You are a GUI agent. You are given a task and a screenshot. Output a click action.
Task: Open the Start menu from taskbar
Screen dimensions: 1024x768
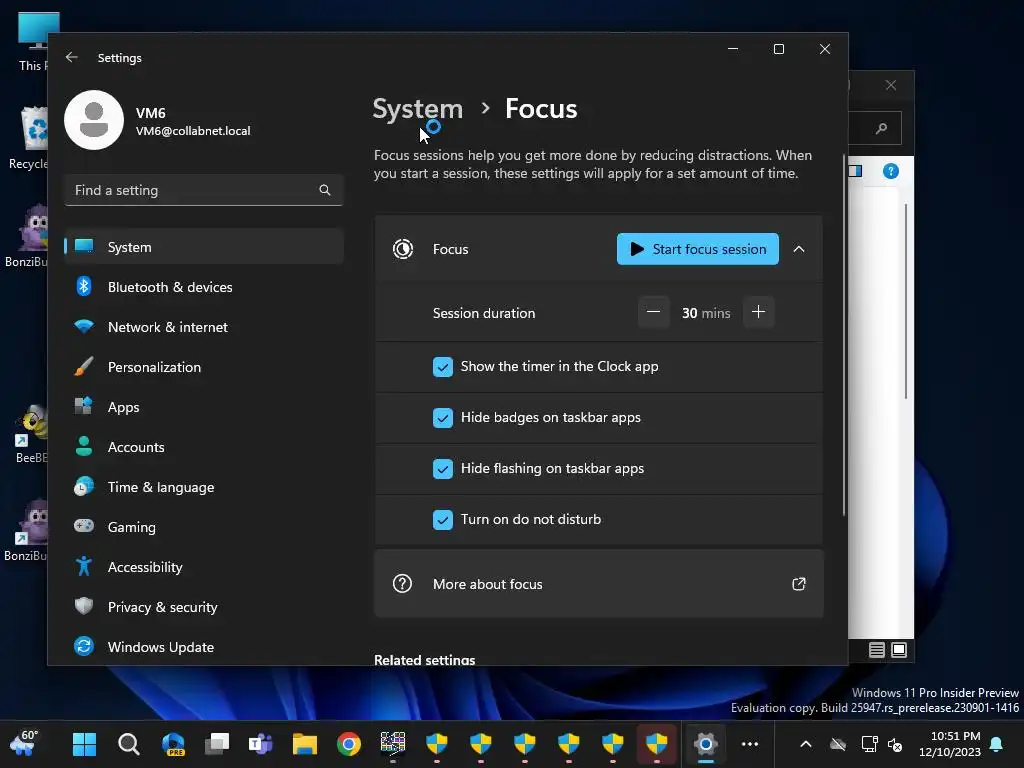[84, 744]
